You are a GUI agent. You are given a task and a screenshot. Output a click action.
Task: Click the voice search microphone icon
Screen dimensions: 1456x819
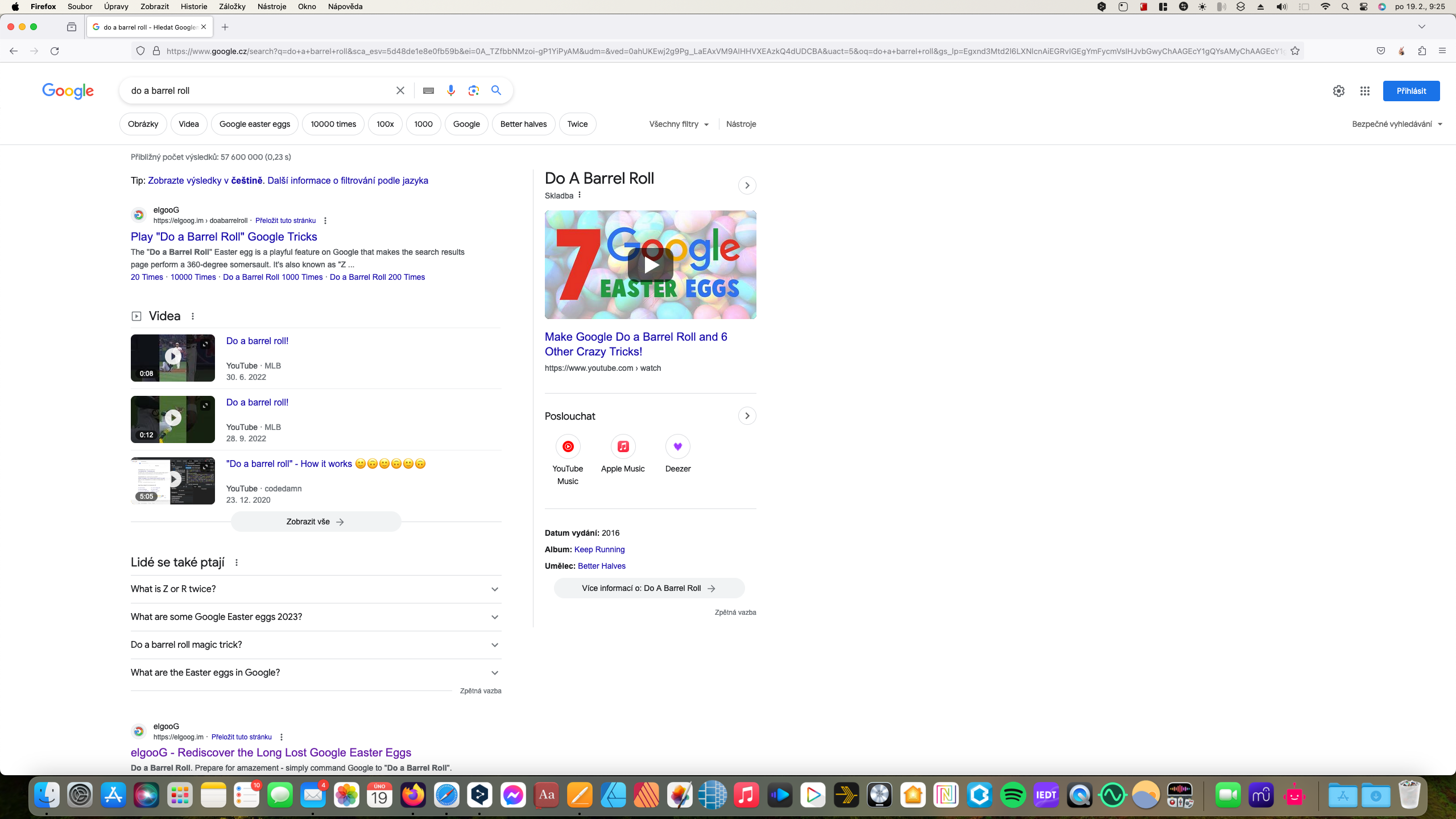click(450, 90)
